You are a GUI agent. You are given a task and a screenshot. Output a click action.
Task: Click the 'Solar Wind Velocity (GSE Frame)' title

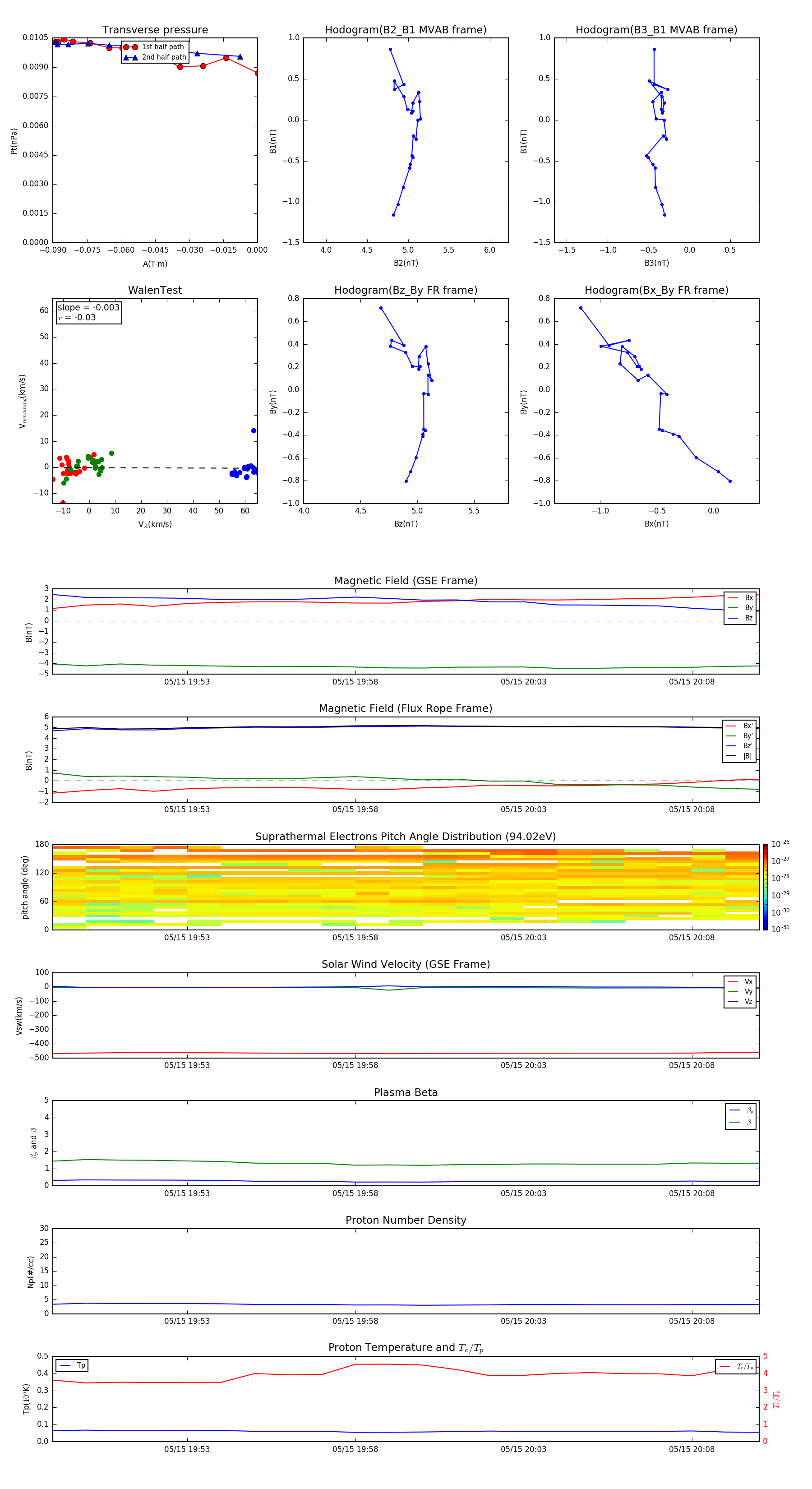coord(406,965)
